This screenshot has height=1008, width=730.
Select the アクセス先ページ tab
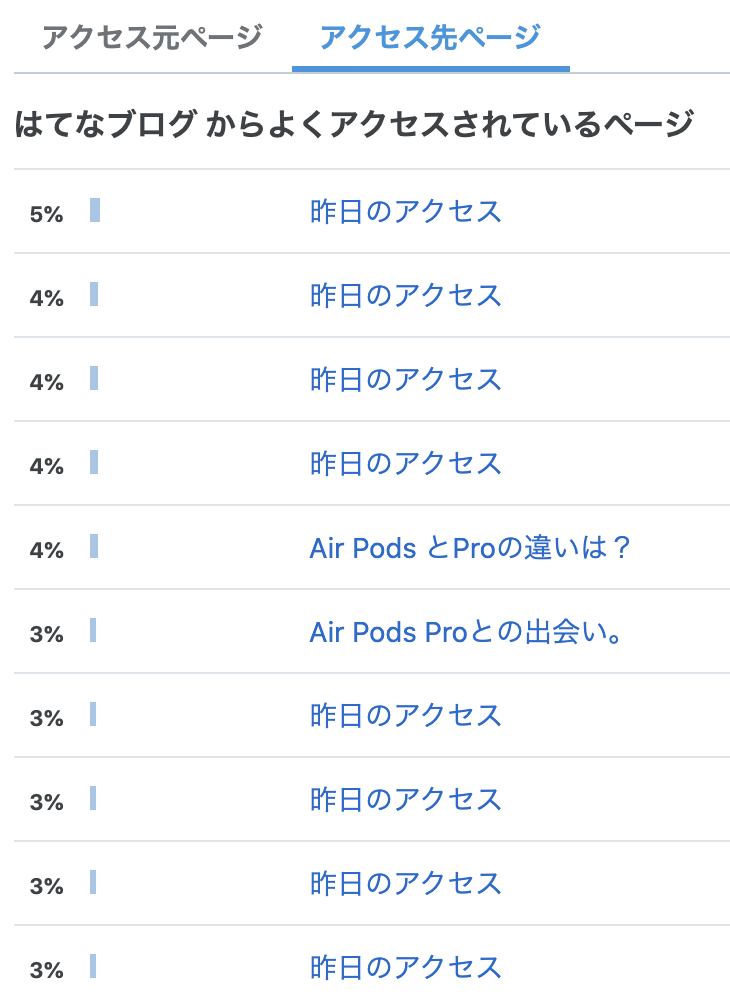tap(430, 37)
